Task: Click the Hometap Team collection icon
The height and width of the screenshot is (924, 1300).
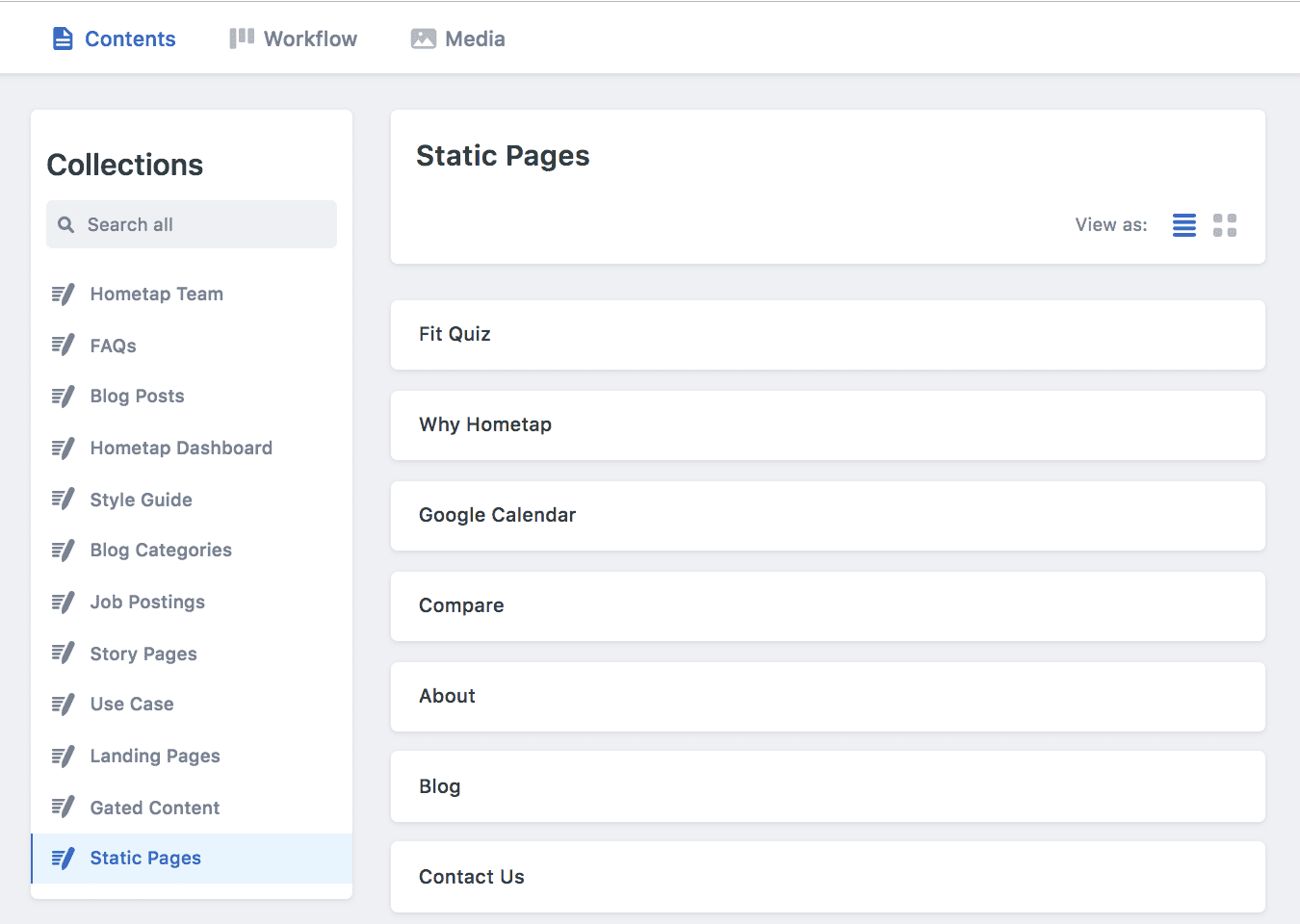Action: [63, 295]
